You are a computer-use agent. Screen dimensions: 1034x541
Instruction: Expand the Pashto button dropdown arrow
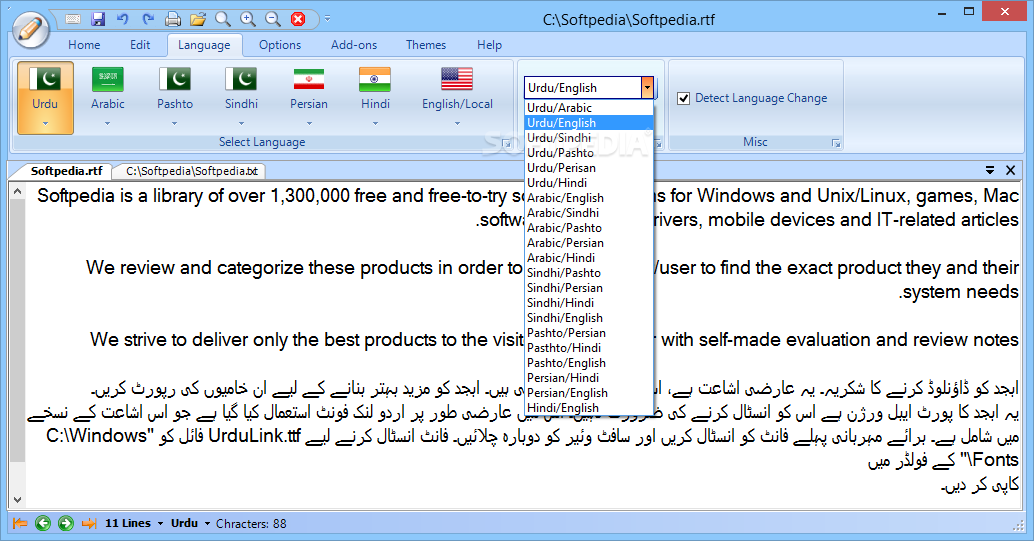pyautogui.click(x=175, y=123)
